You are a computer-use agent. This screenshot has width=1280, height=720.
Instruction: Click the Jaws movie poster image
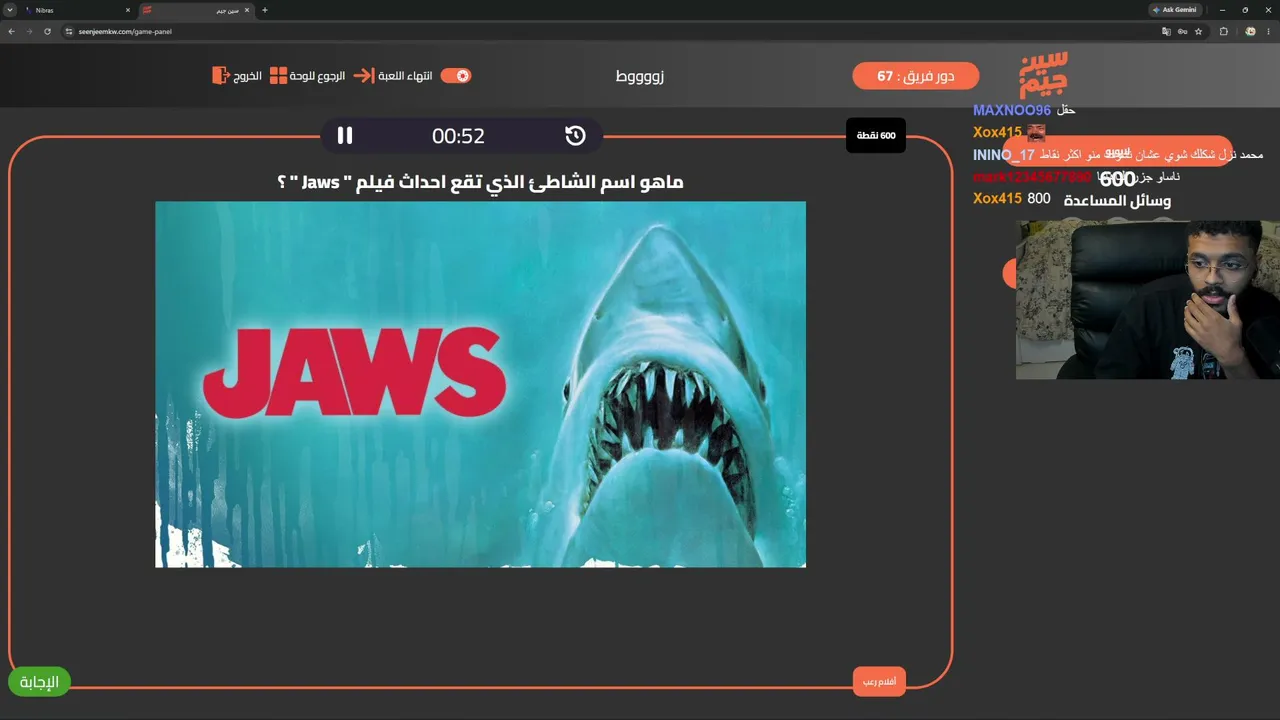(480, 384)
